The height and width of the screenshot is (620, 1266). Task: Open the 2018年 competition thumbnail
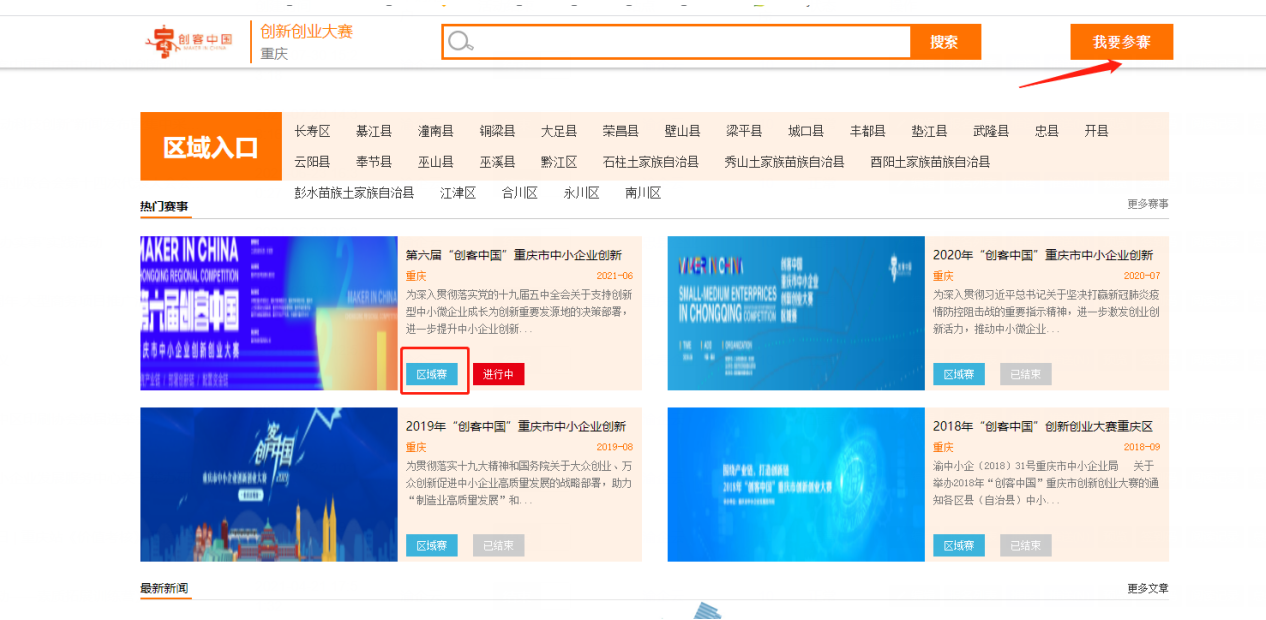click(x=796, y=484)
